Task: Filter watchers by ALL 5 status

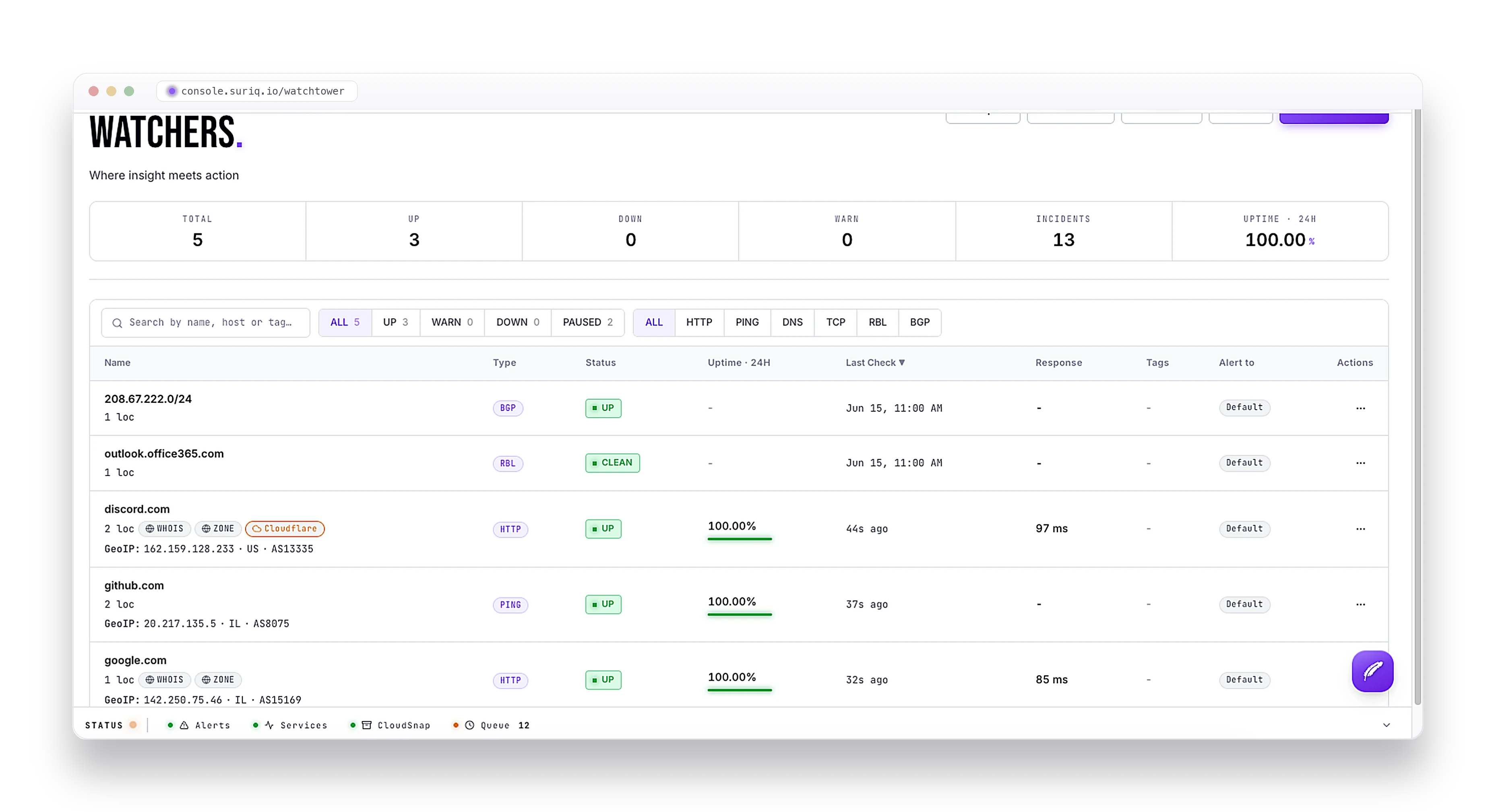Action: point(345,322)
